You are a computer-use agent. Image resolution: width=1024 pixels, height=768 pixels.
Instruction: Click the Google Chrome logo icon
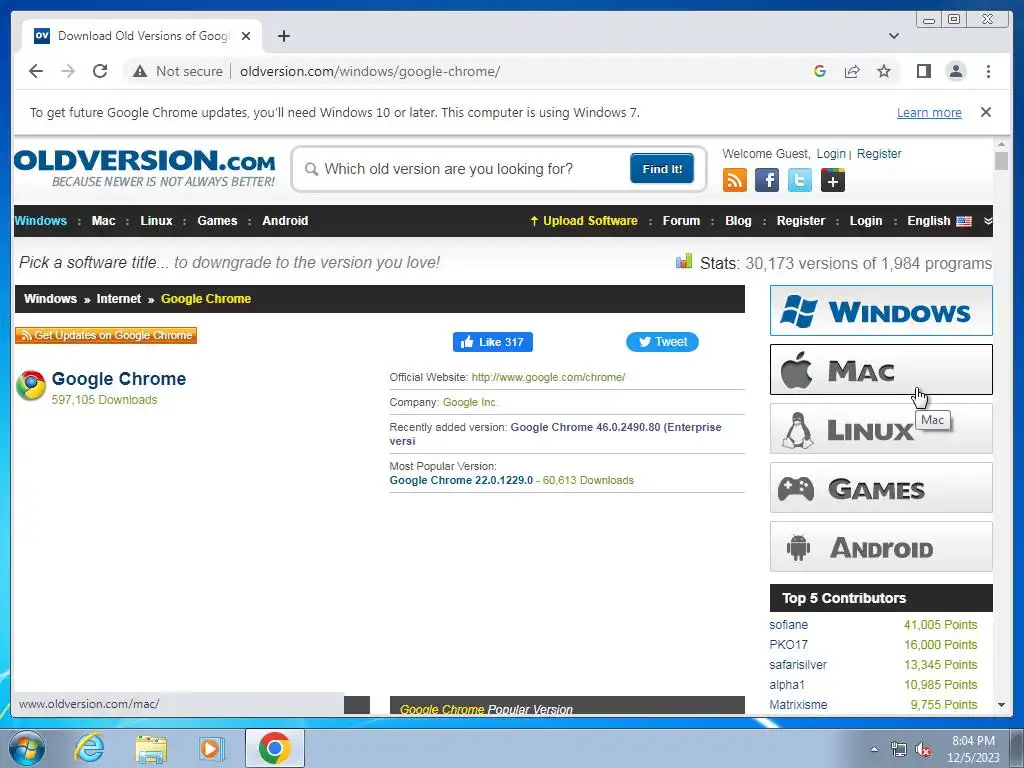pyautogui.click(x=31, y=385)
